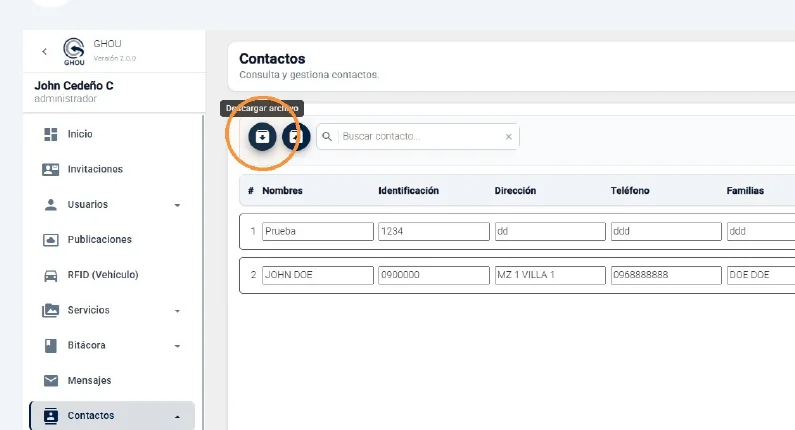The width and height of the screenshot is (795, 430).
Task: Select Contactos in the sidebar
Action: point(112,416)
